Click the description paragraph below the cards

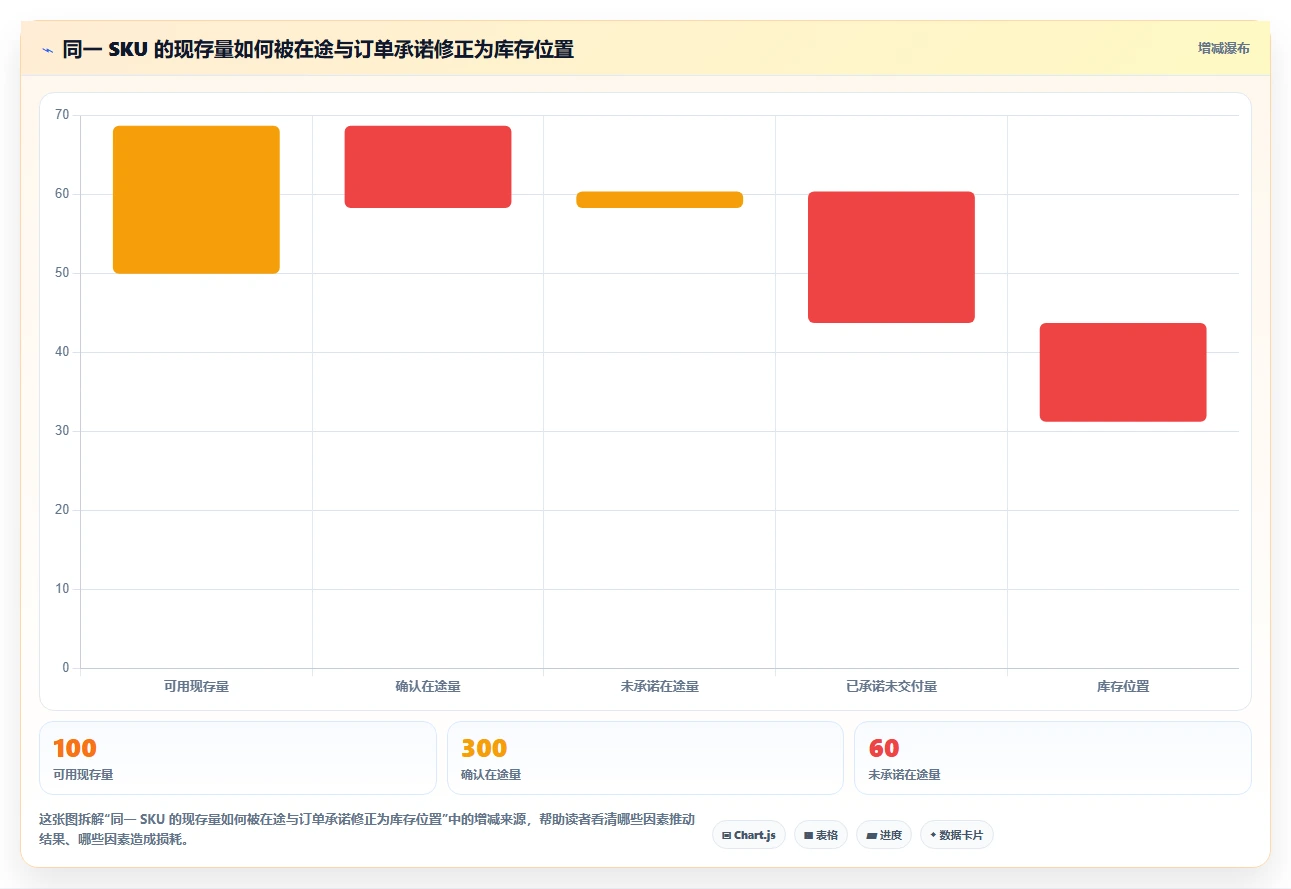click(x=367, y=830)
